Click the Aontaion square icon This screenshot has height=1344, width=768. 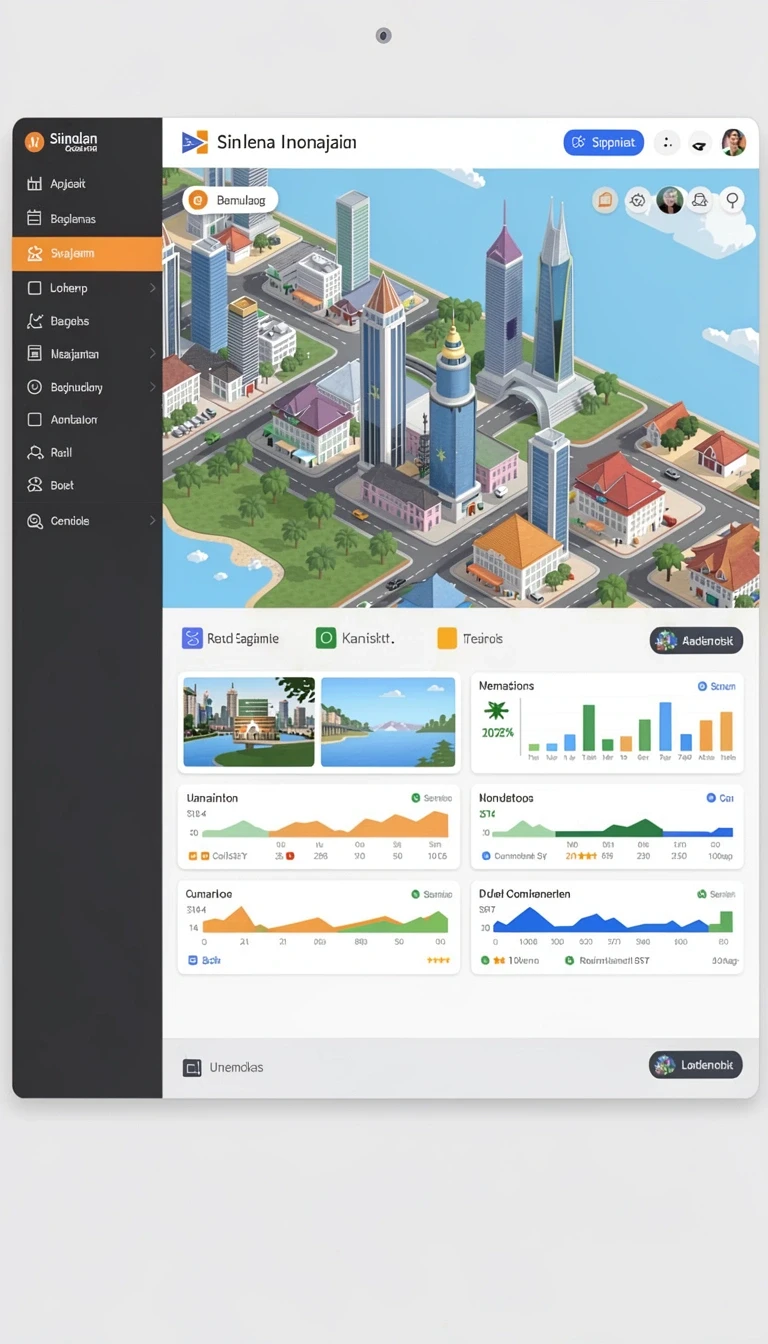tap(34, 420)
